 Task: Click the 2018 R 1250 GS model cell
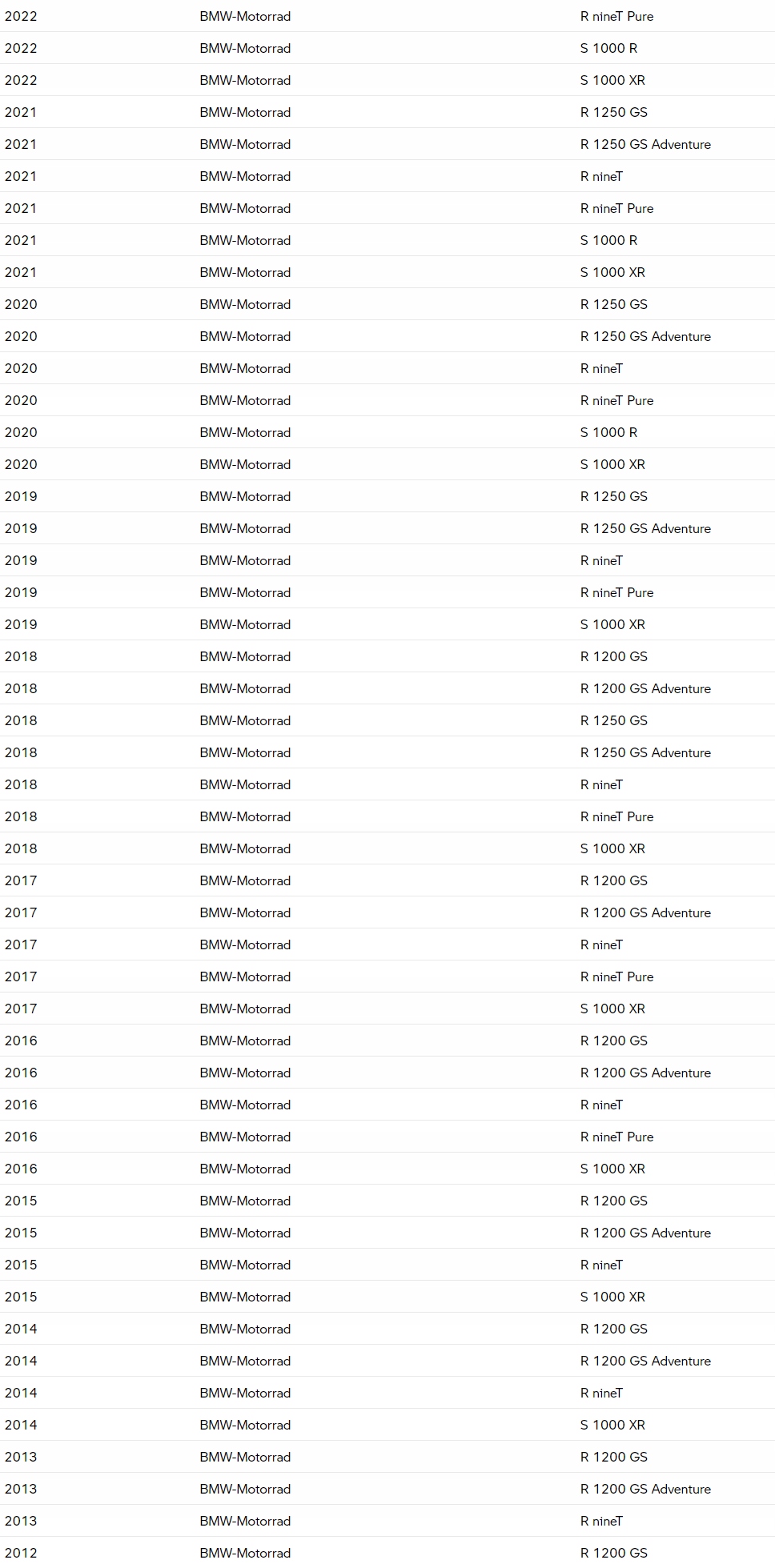pyautogui.click(x=613, y=720)
